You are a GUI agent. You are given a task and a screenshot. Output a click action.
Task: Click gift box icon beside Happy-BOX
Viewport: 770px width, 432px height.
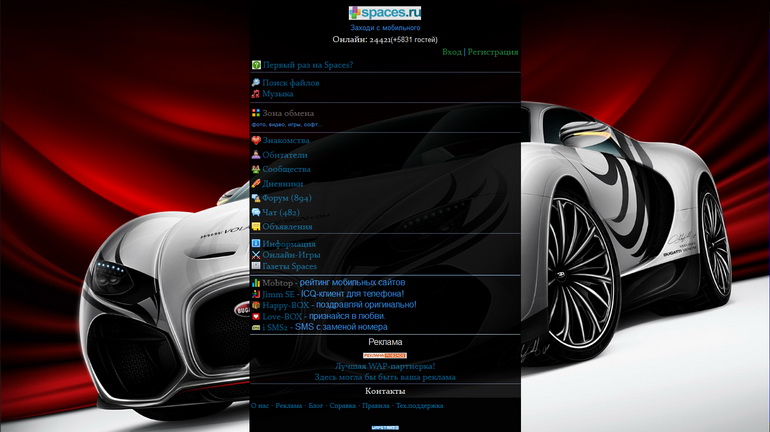coord(256,305)
